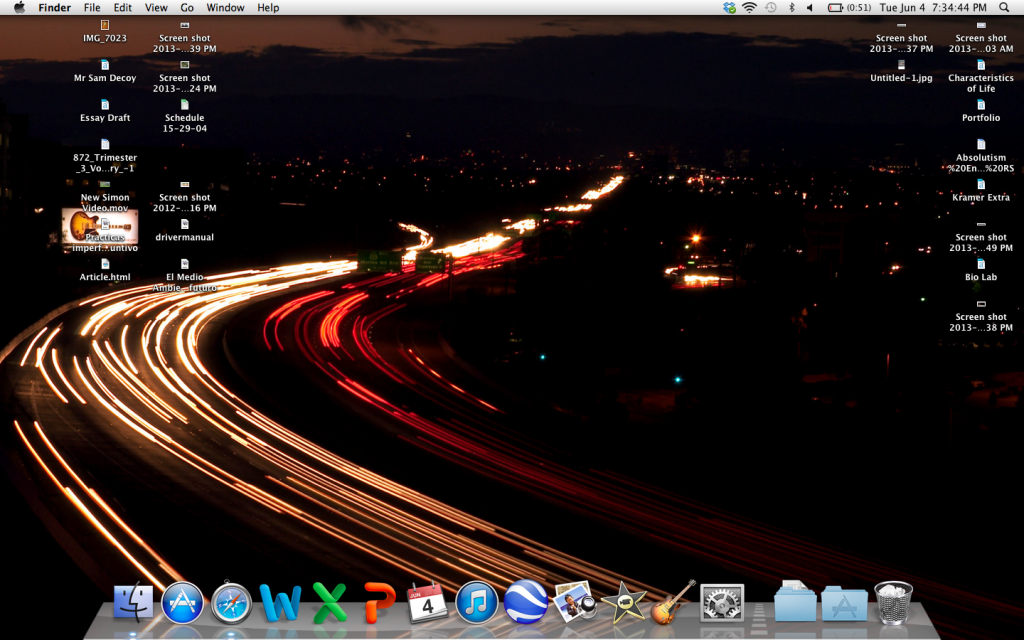
Task: Open the File menu
Action: pyautogui.click(x=92, y=7)
